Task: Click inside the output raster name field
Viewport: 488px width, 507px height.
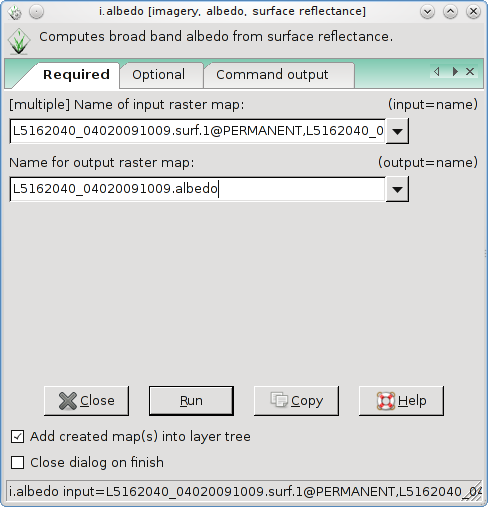Action: 197,189
